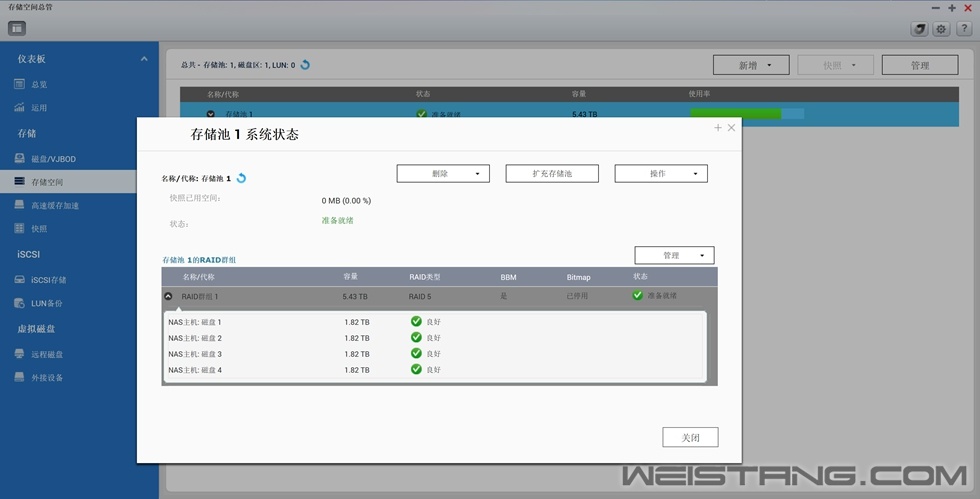Image resolution: width=980 pixels, height=499 pixels.
Task: Minimize the 存储空间总管 window
Action: pos(935,8)
